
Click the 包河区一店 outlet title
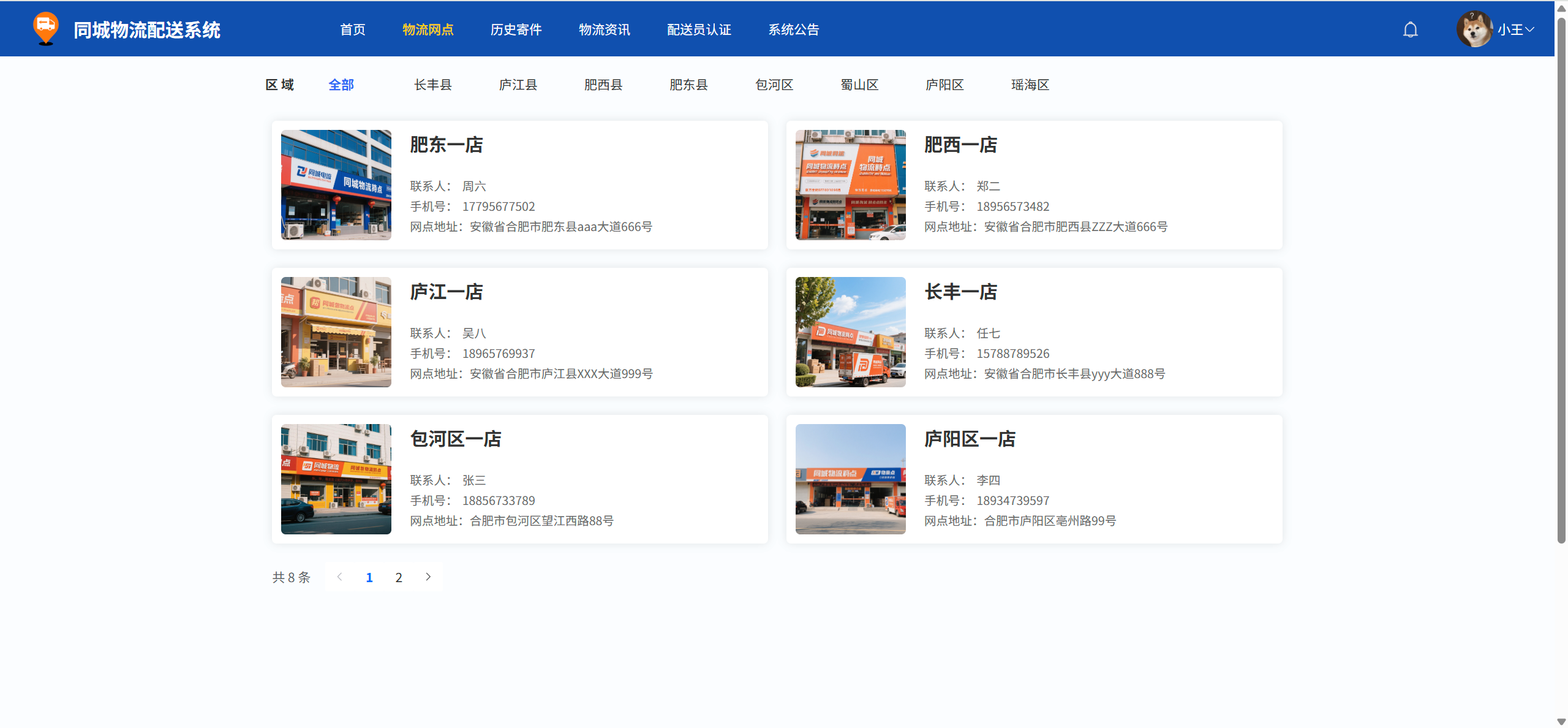(455, 439)
